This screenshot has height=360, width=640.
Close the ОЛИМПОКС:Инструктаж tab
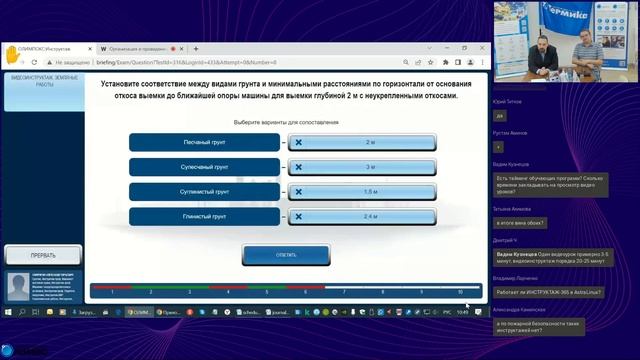point(90,49)
